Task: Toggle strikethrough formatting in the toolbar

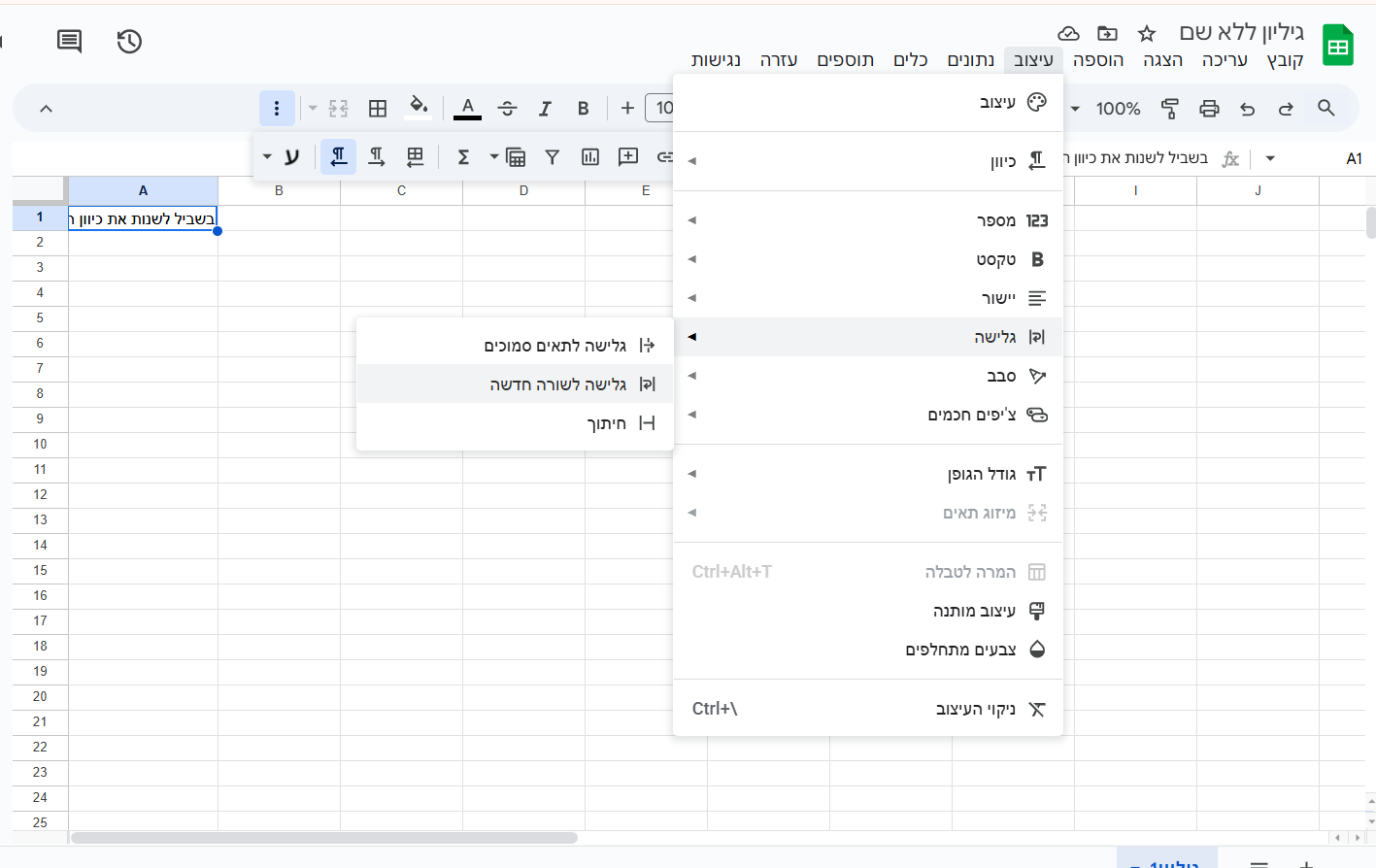Action: click(x=507, y=109)
